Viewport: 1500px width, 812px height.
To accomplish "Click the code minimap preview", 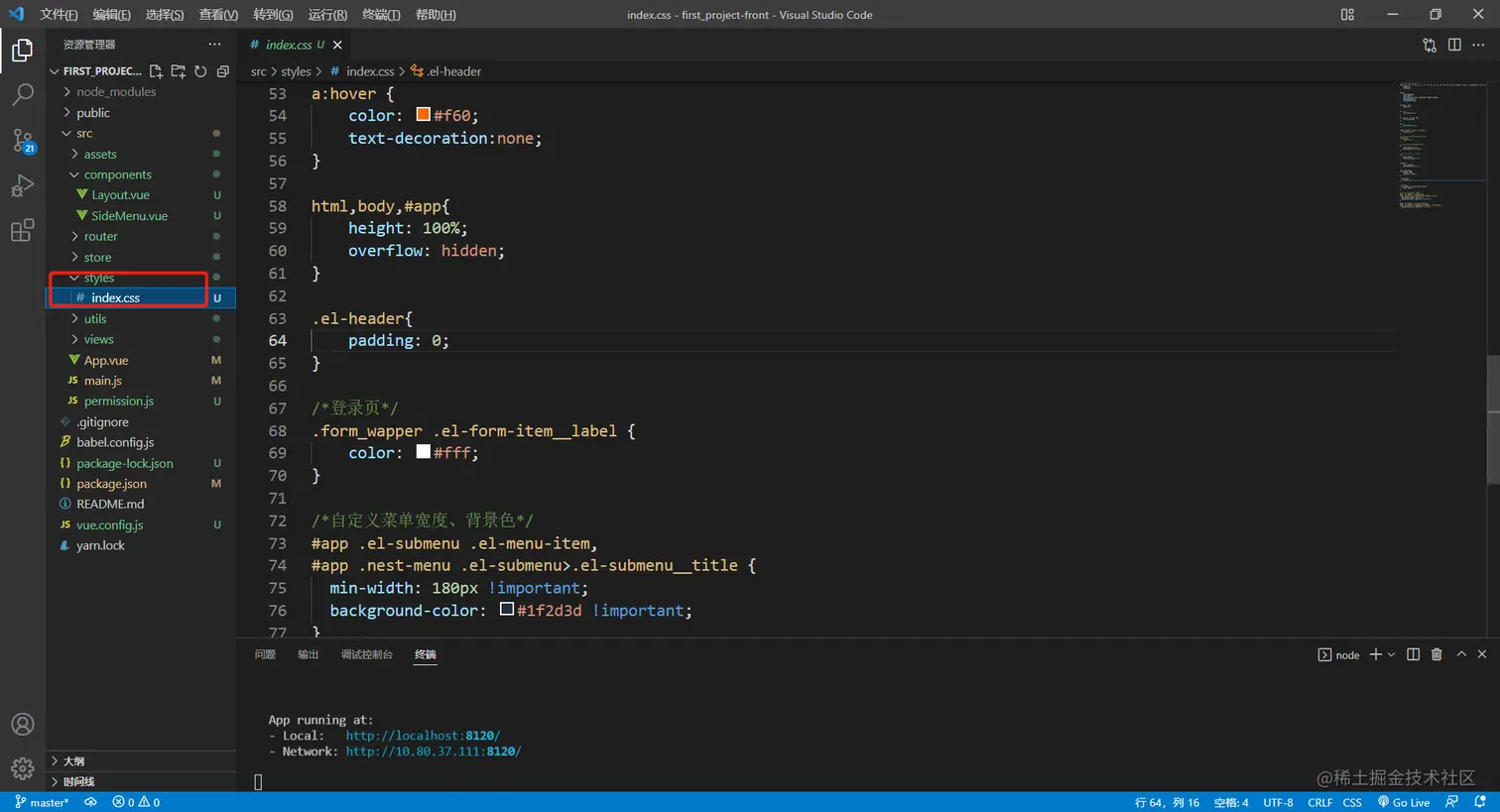I will point(1441,144).
